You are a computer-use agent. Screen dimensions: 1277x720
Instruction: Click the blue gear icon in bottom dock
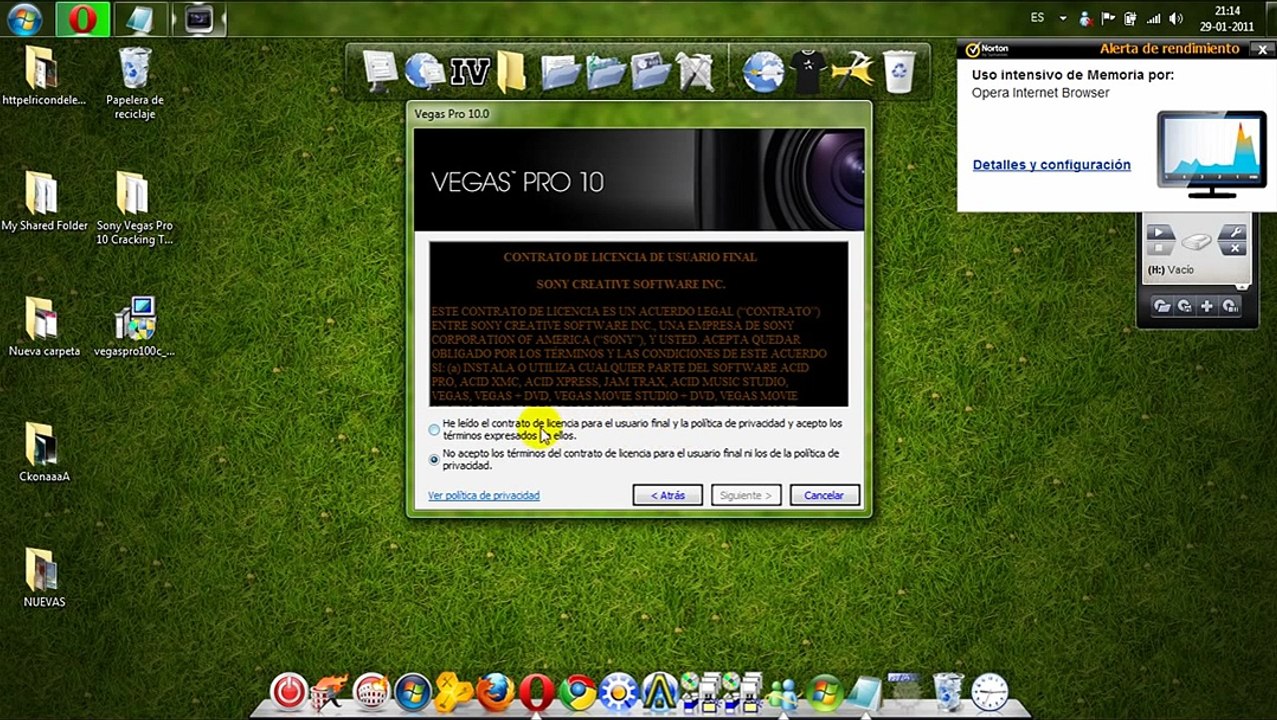(618, 692)
